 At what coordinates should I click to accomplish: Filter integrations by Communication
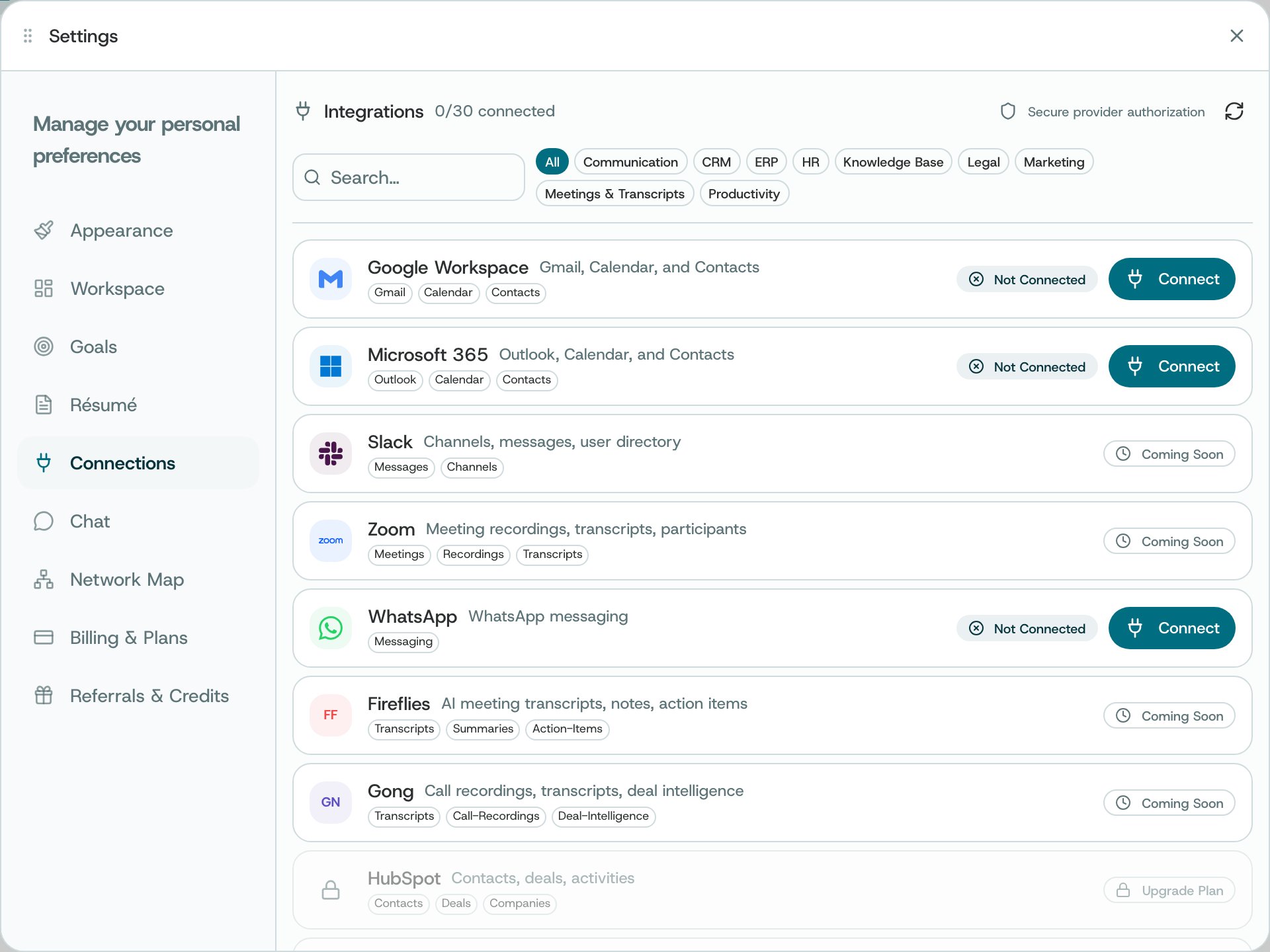click(630, 162)
